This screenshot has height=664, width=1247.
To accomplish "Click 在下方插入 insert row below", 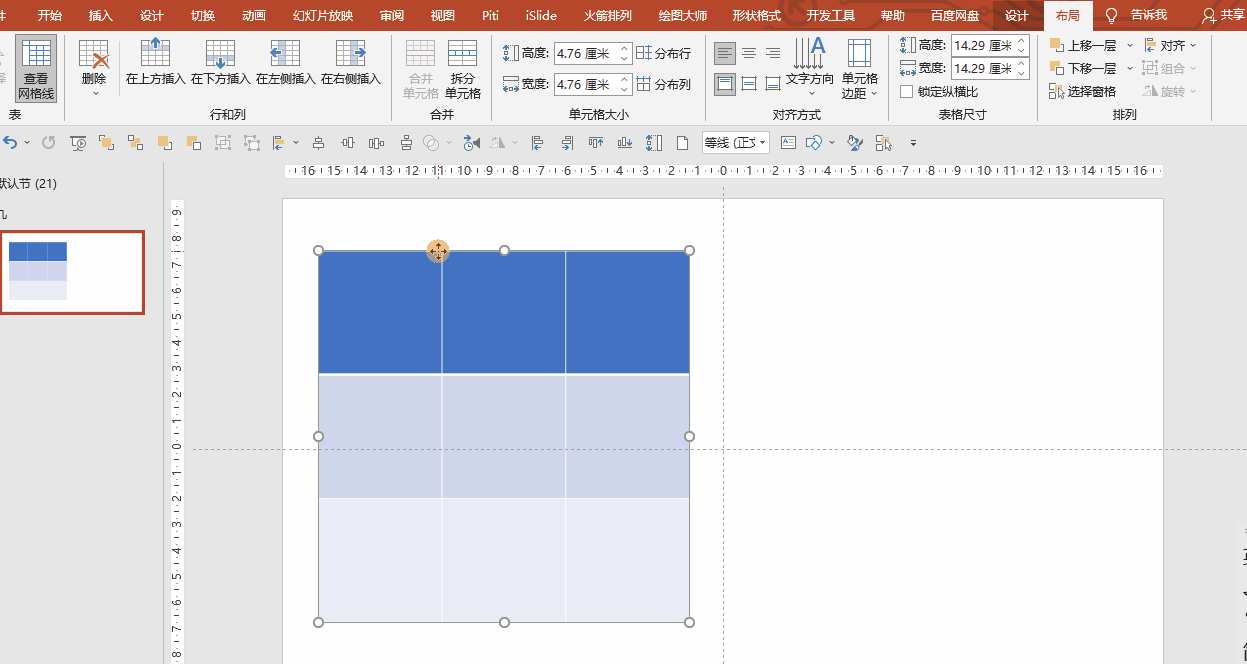I will click(220, 62).
